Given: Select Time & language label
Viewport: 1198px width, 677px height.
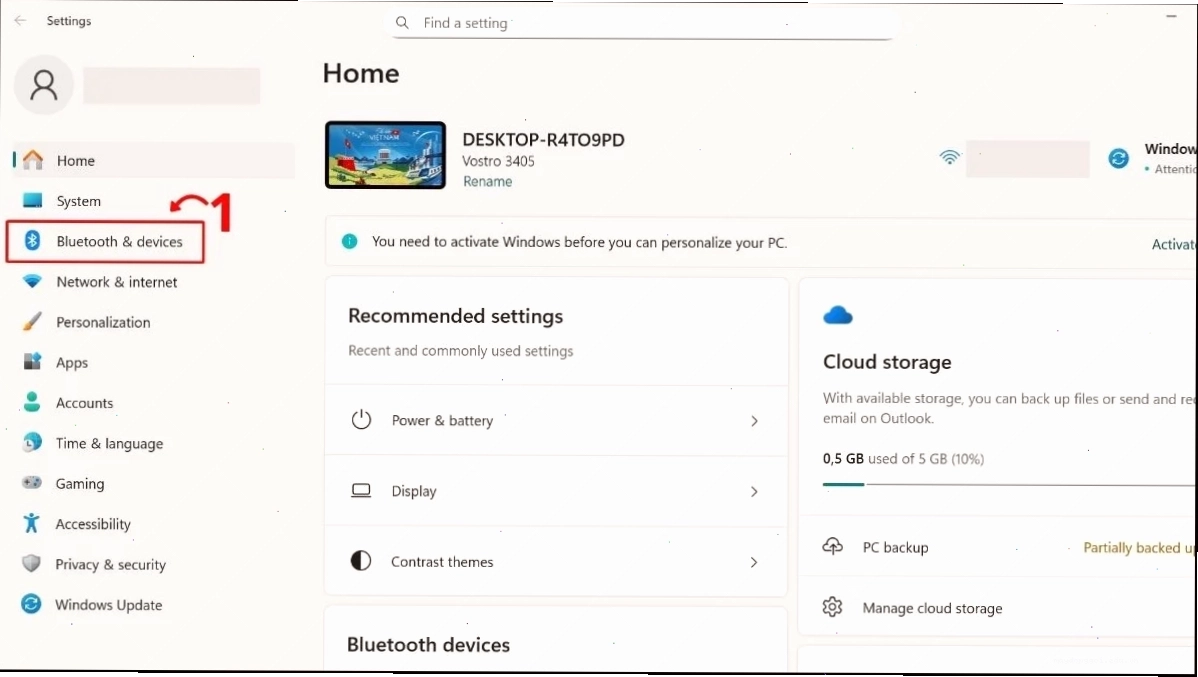Looking at the screenshot, I should 109,443.
